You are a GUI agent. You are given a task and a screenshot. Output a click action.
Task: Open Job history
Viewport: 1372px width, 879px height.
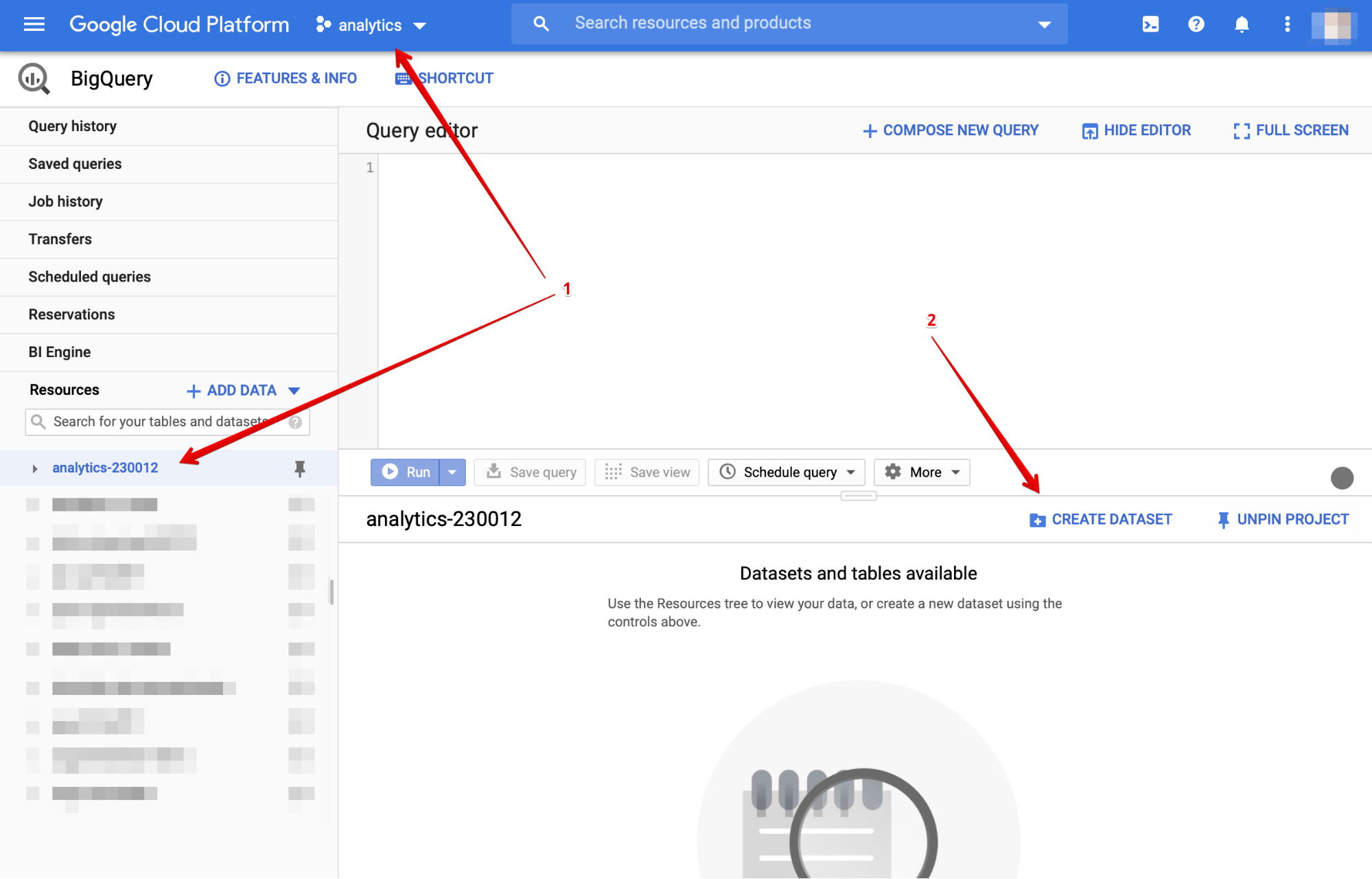[x=169, y=202]
